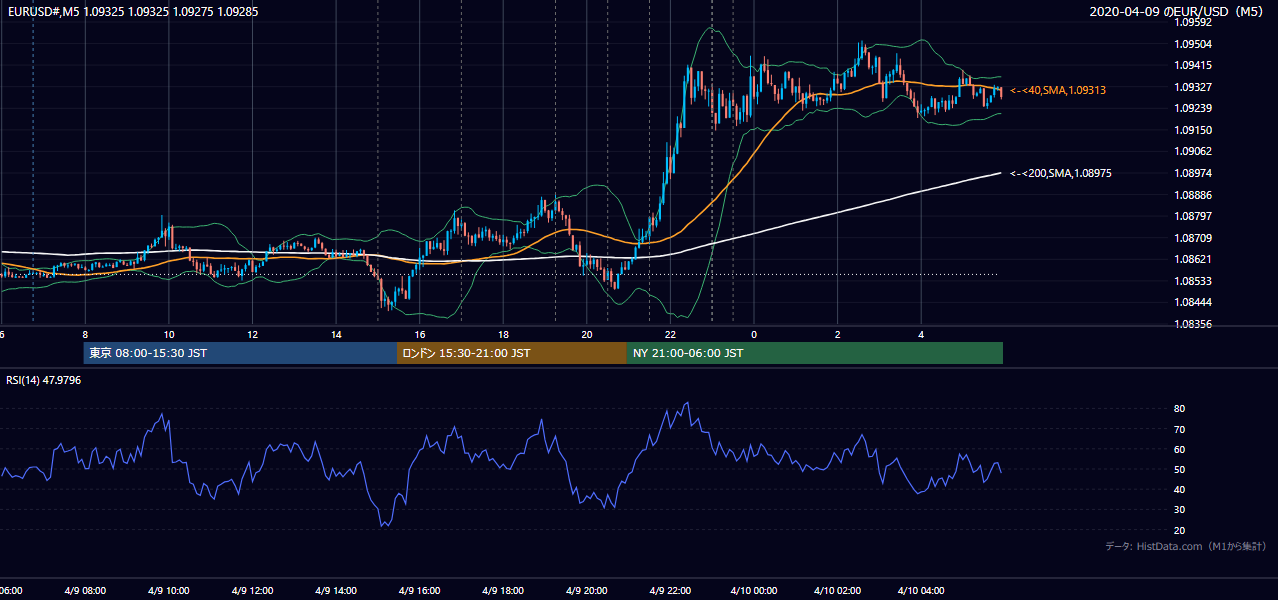Click price scale value 1.08533
The image size is (1278, 600).
pyautogui.click(x=1195, y=281)
